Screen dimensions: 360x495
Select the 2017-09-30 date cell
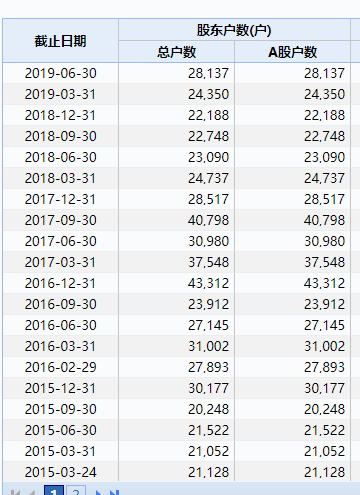pos(60,220)
